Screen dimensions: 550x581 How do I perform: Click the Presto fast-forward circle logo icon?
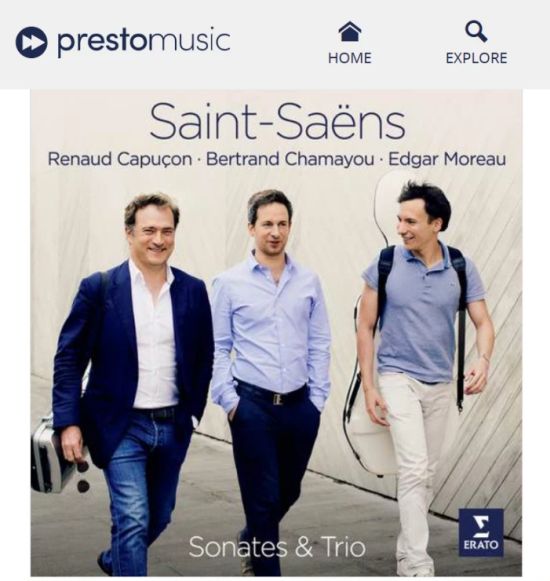pyautogui.click(x=32, y=42)
